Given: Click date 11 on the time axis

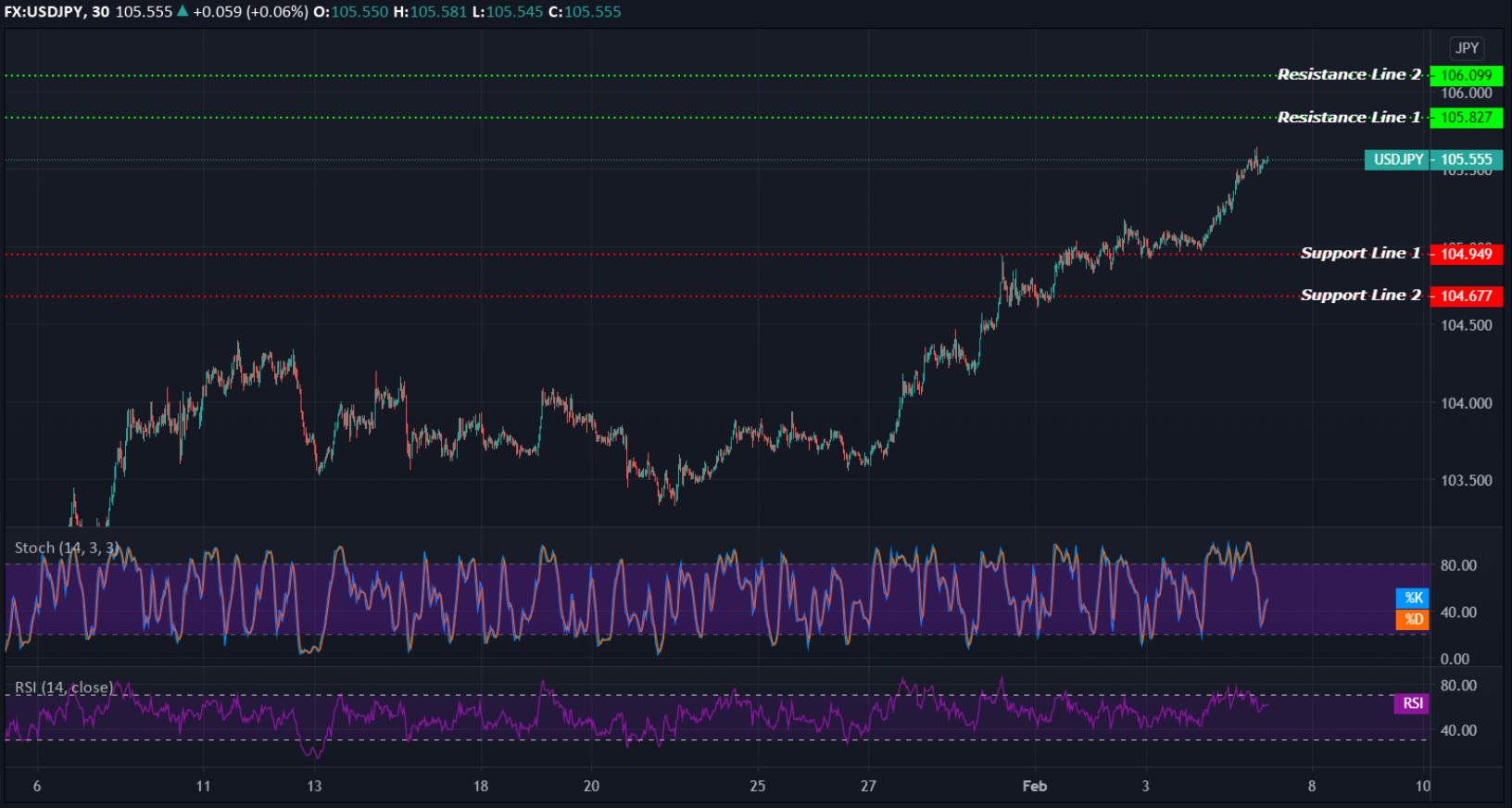Looking at the screenshot, I should pyautogui.click(x=203, y=786).
